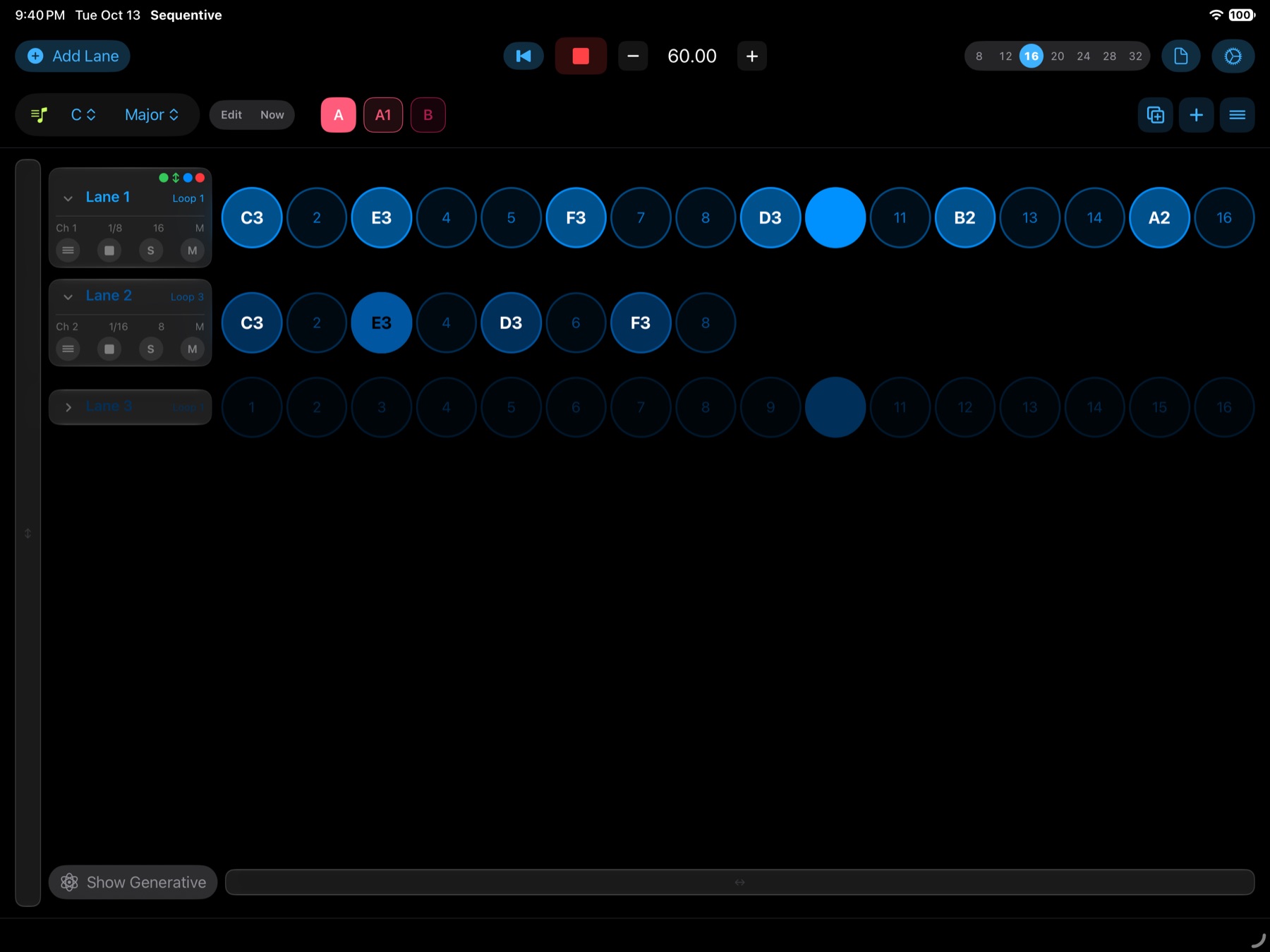The width and height of the screenshot is (1270, 952).
Task: Toggle Lane 1 step A2
Action: point(1159,217)
